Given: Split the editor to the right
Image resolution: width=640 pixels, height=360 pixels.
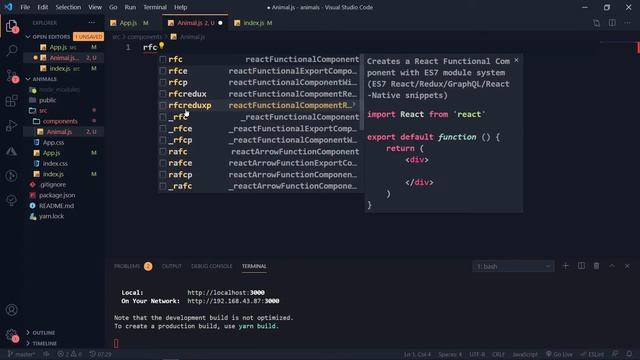Looking at the screenshot, I should [x=612, y=23].
